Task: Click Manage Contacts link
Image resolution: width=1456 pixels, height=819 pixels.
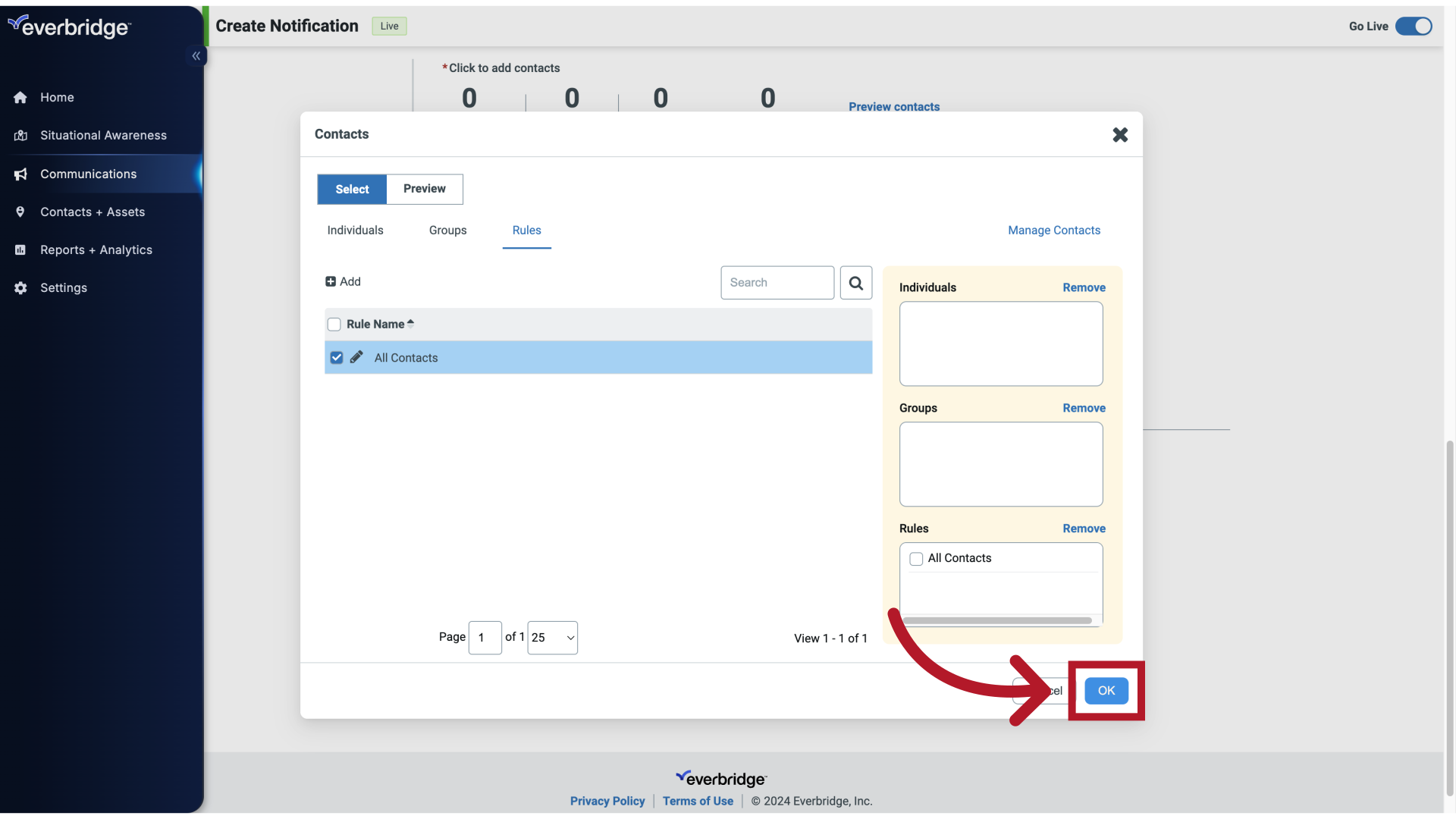Action: (1054, 230)
